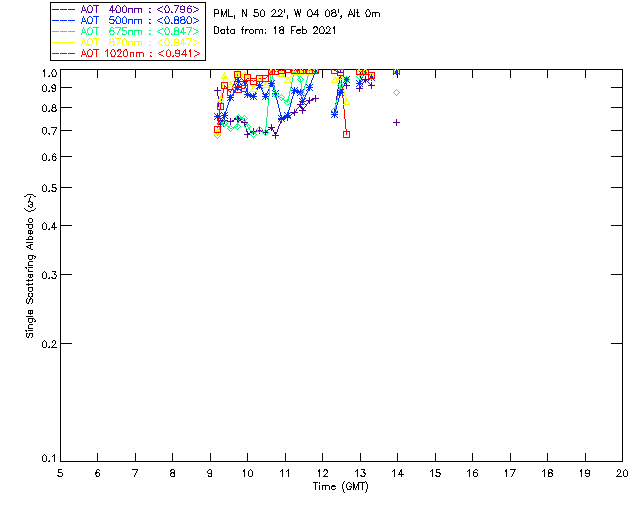
Task: Click the x-axis tick label 16
Action: tap(473, 473)
